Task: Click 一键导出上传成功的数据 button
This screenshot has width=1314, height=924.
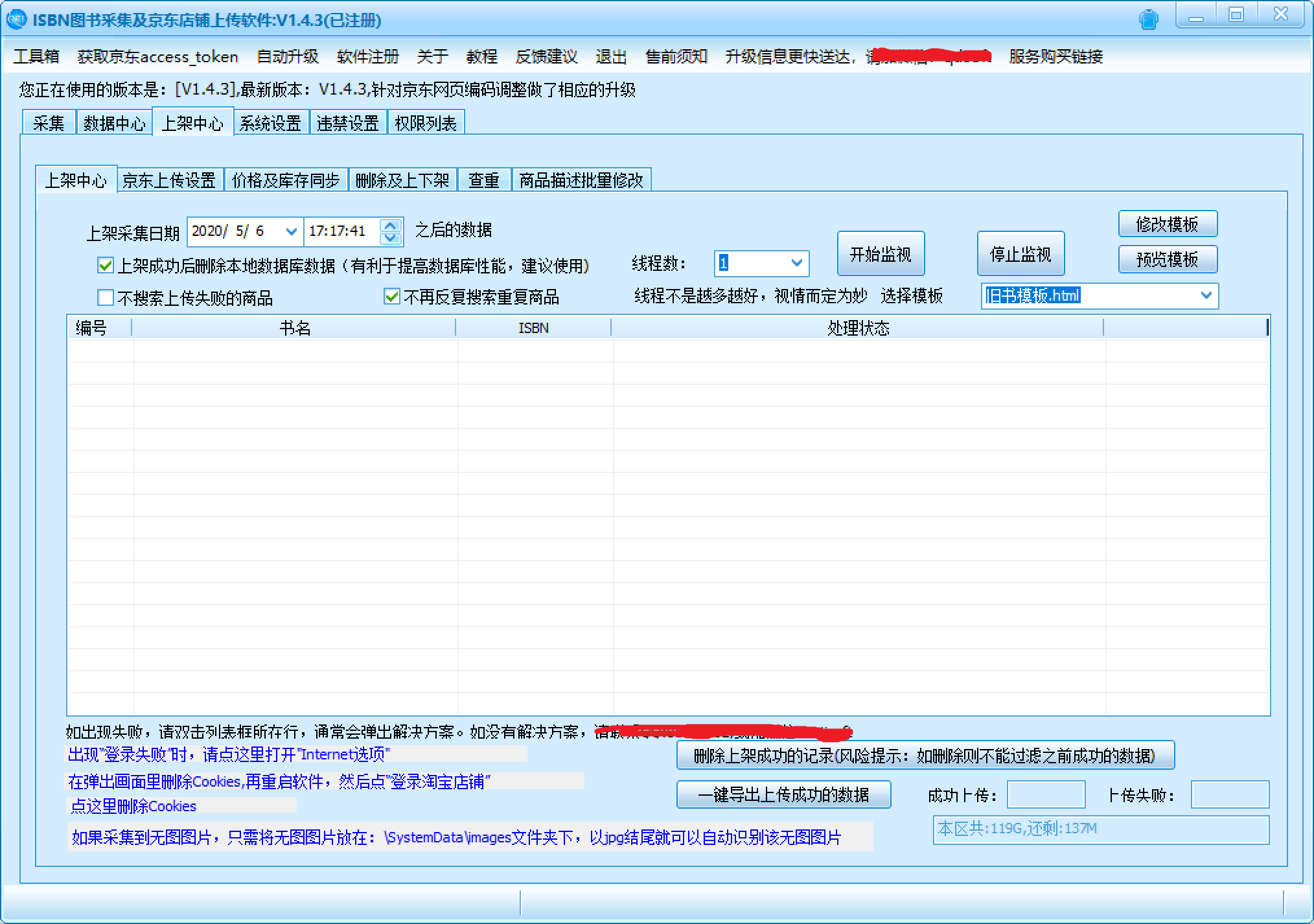Action: pos(783,794)
